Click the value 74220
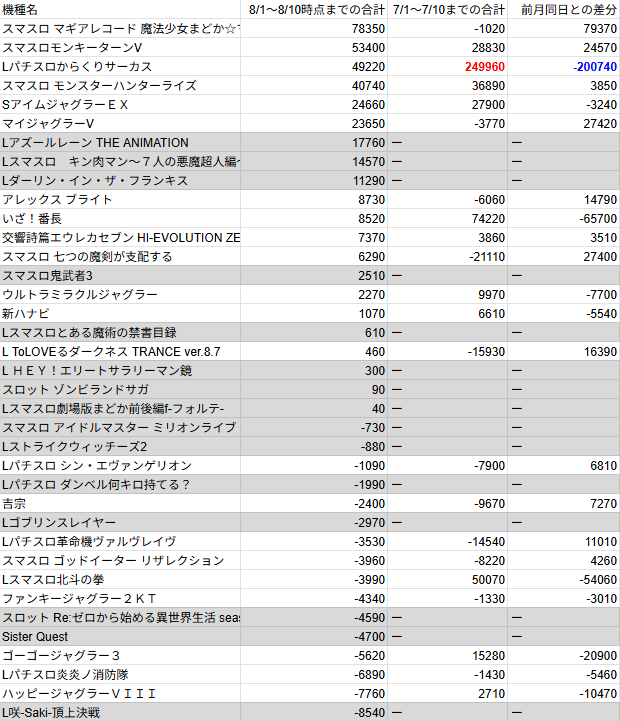Image resolution: width=620 pixels, height=721 pixels. coord(488,218)
